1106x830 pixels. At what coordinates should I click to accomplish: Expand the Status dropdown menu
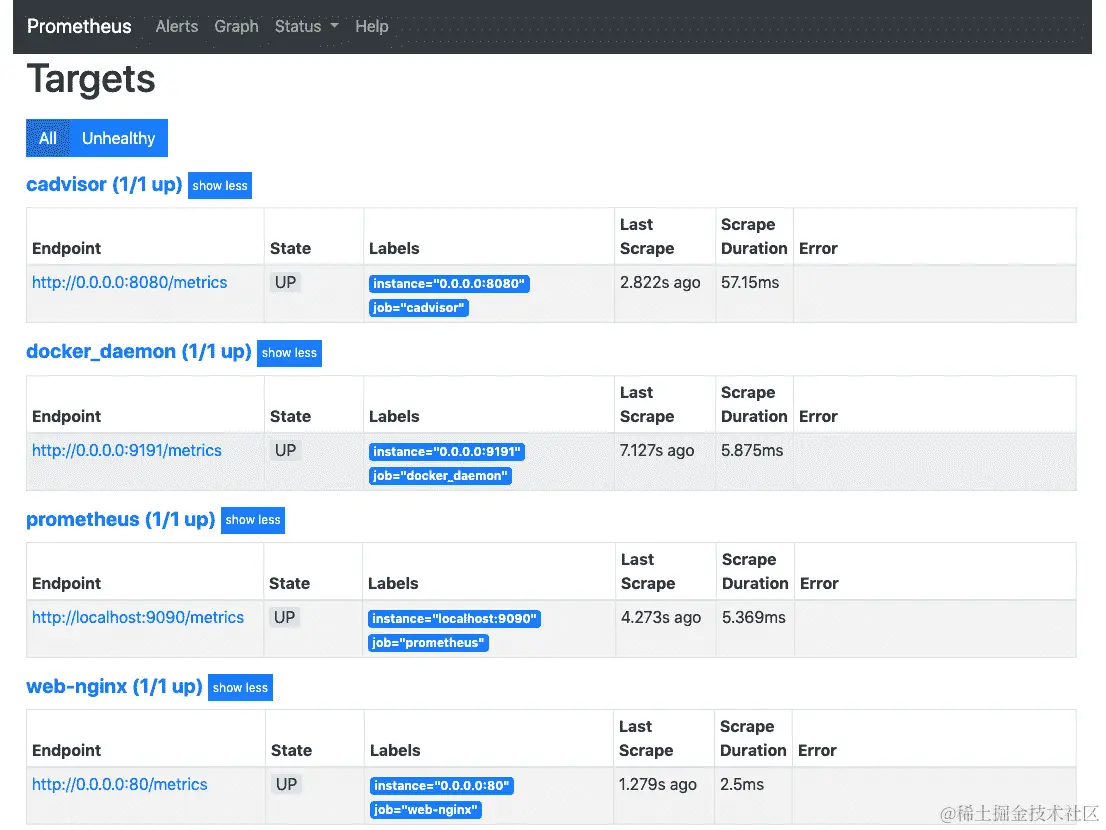[x=306, y=26]
